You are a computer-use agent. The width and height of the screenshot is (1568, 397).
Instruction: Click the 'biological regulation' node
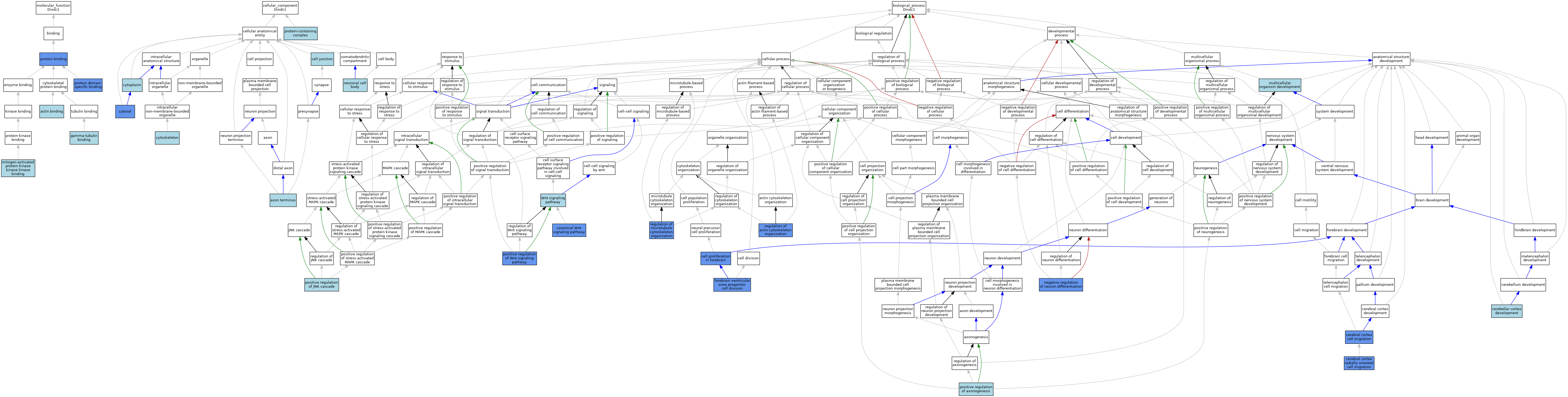coord(874,33)
